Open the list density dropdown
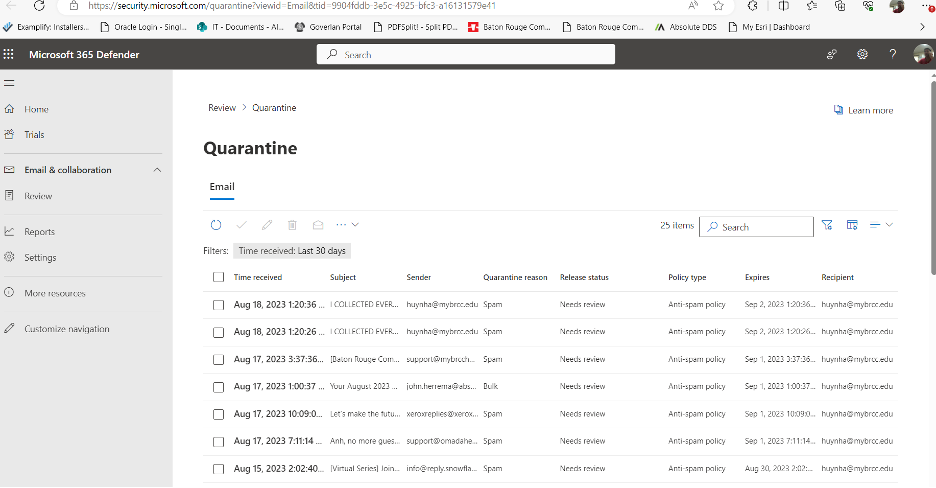 [881, 226]
